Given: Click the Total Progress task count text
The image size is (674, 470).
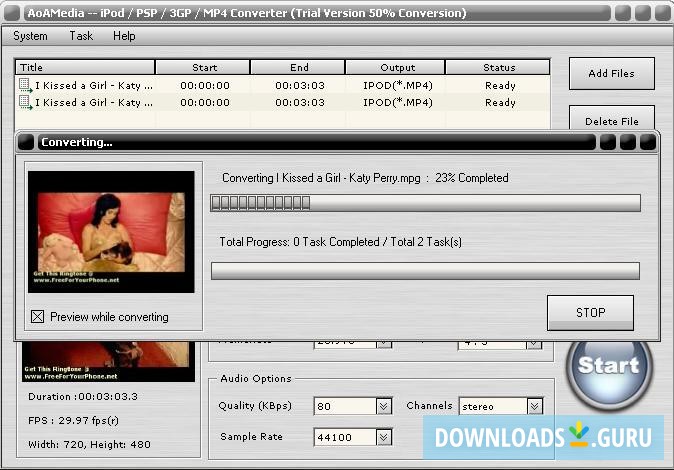Looking at the screenshot, I should (340, 242).
